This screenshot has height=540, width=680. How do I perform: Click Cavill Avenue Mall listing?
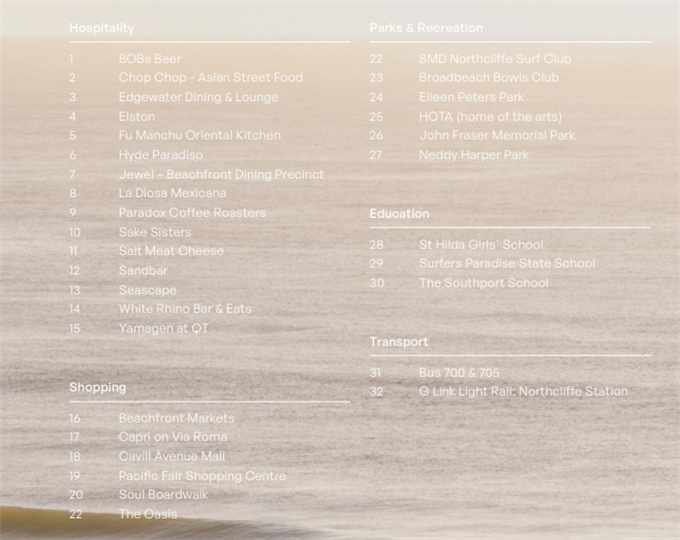pos(171,457)
